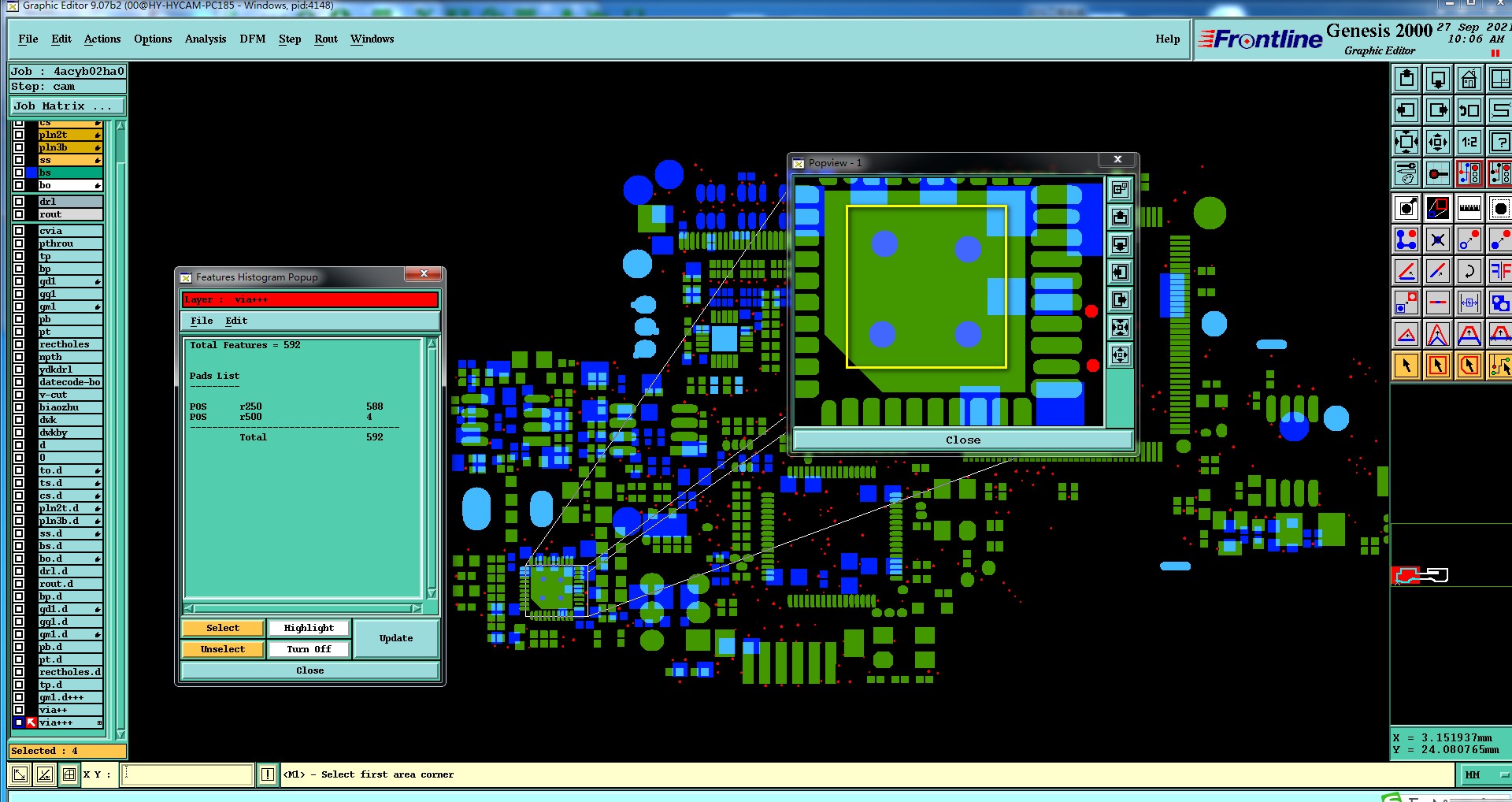
Task: Click the zoom in icon in Popview
Action: [1120, 327]
